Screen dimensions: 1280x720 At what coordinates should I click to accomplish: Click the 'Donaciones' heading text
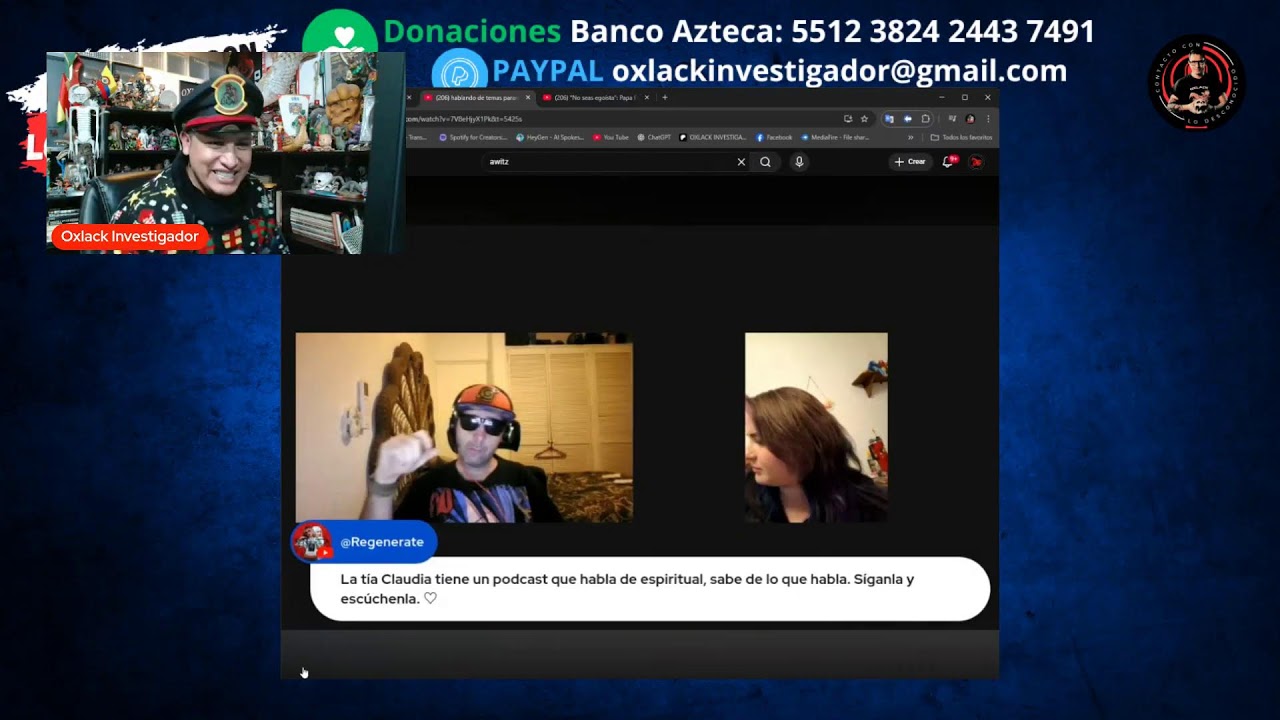[x=472, y=32]
